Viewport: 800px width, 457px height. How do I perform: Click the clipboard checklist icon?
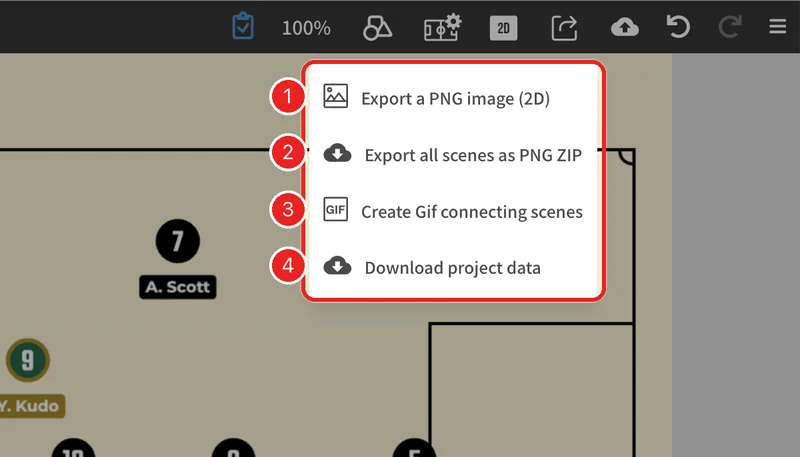[243, 27]
